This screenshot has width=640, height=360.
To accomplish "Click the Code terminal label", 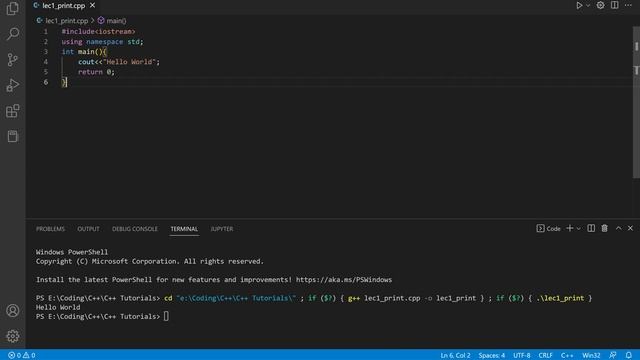I will pyautogui.click(x=549, y=229).
